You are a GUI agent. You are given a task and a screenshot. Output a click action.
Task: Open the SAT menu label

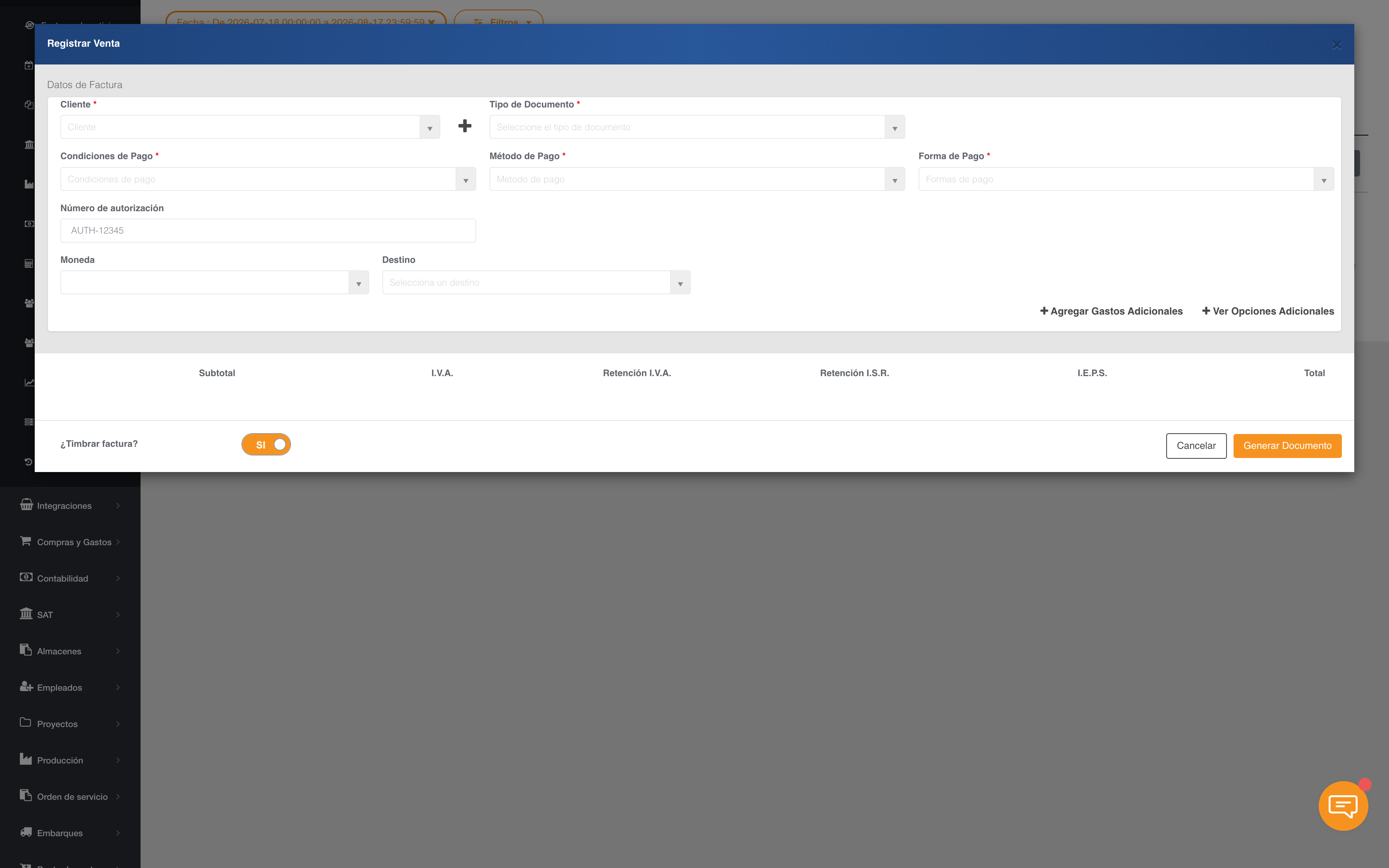pyautogui.click(x=45, y=615)
